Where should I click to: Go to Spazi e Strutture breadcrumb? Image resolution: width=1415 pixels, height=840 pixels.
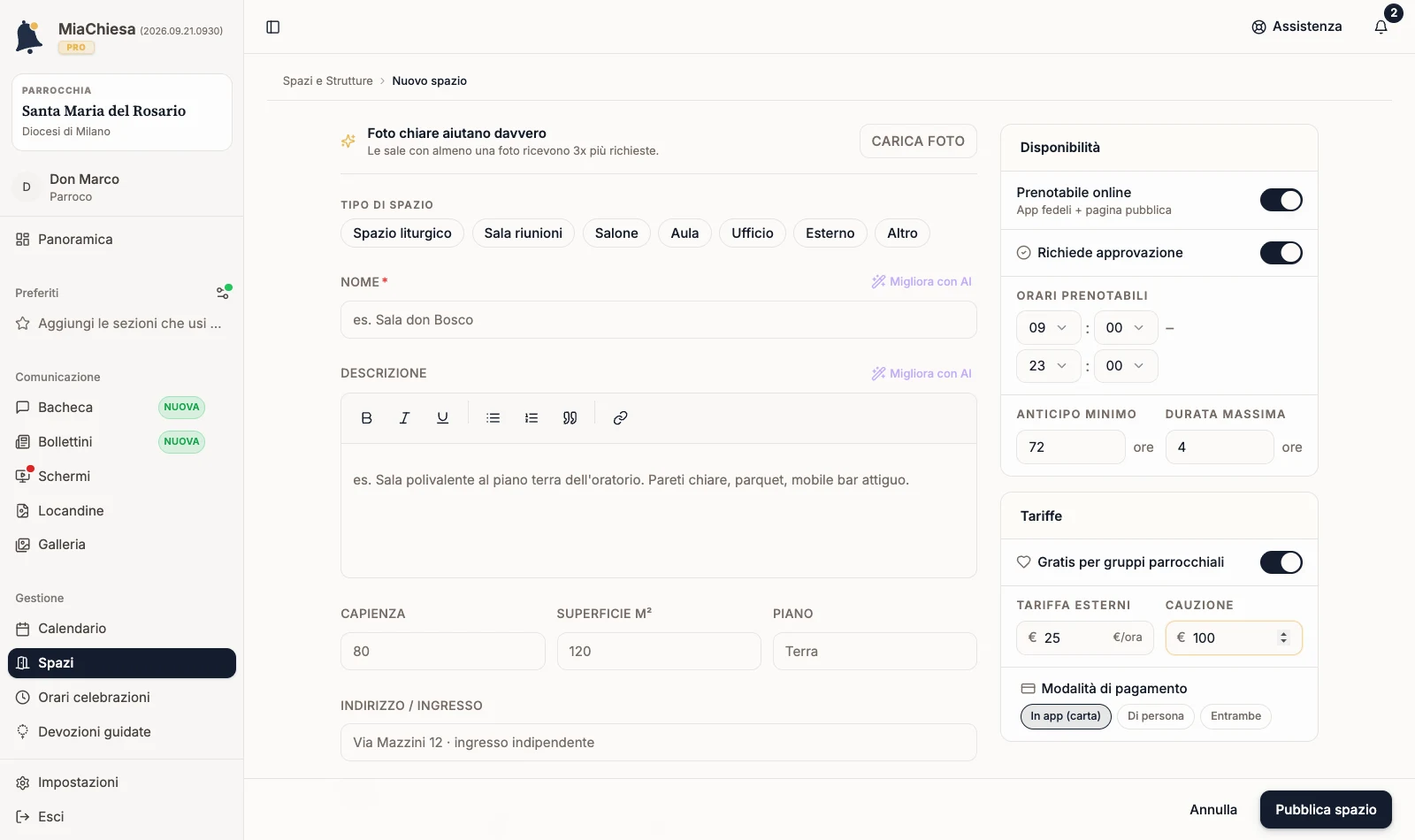pyautogui.click(x=327, y=80)
